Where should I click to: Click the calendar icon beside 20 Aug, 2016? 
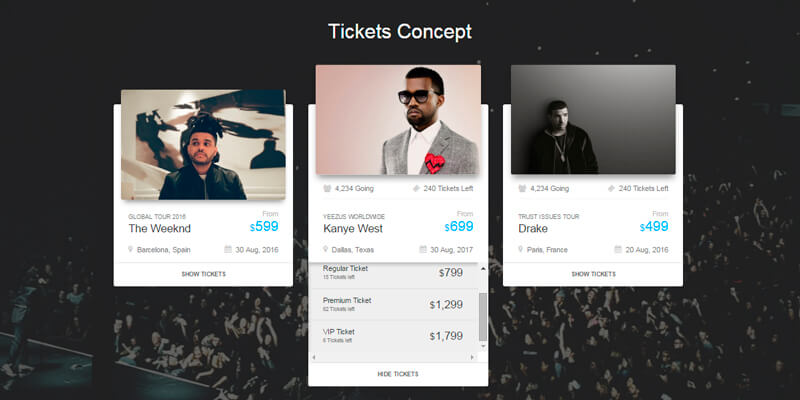tap(618, 249)
